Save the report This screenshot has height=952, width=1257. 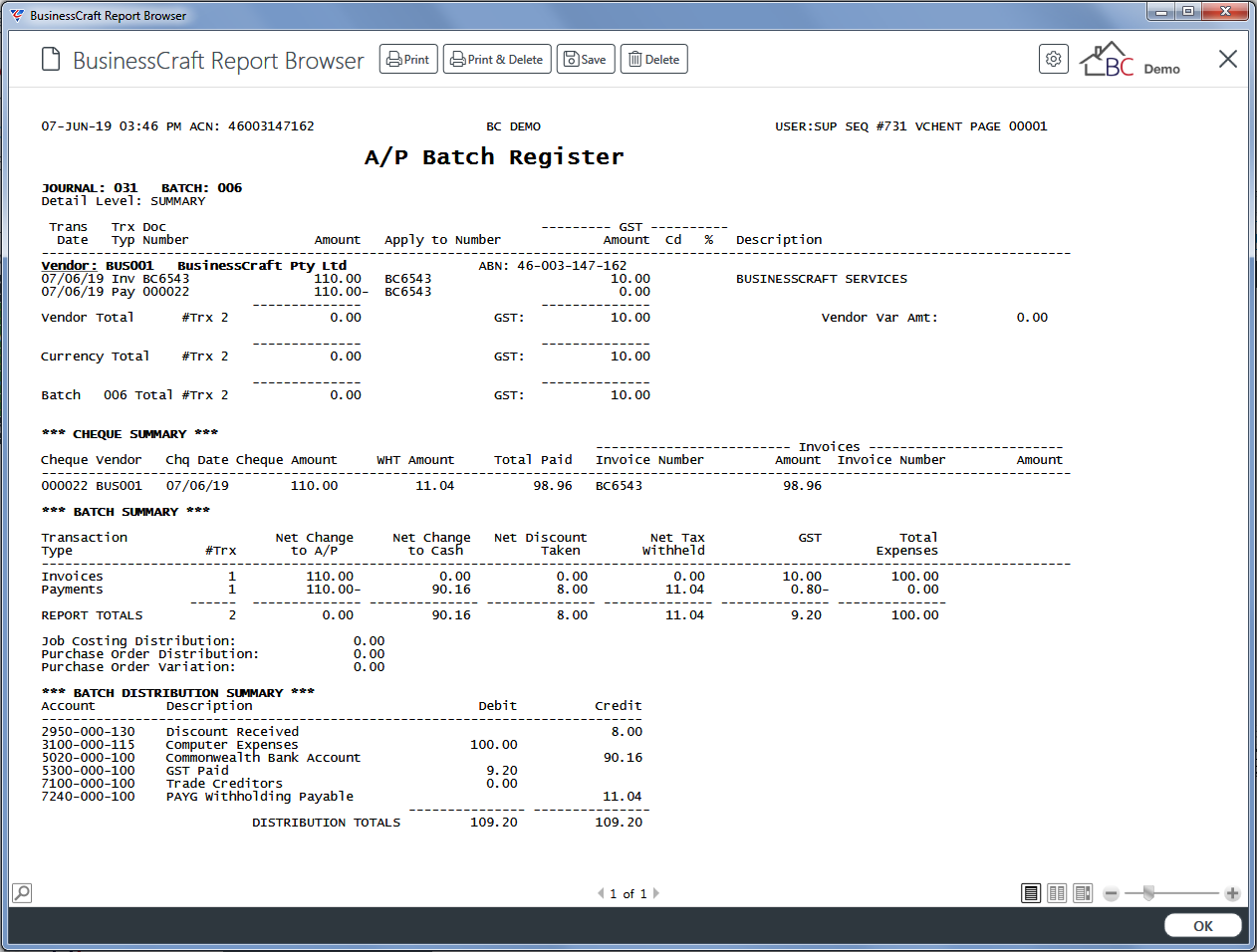click(x=586, y=60)
